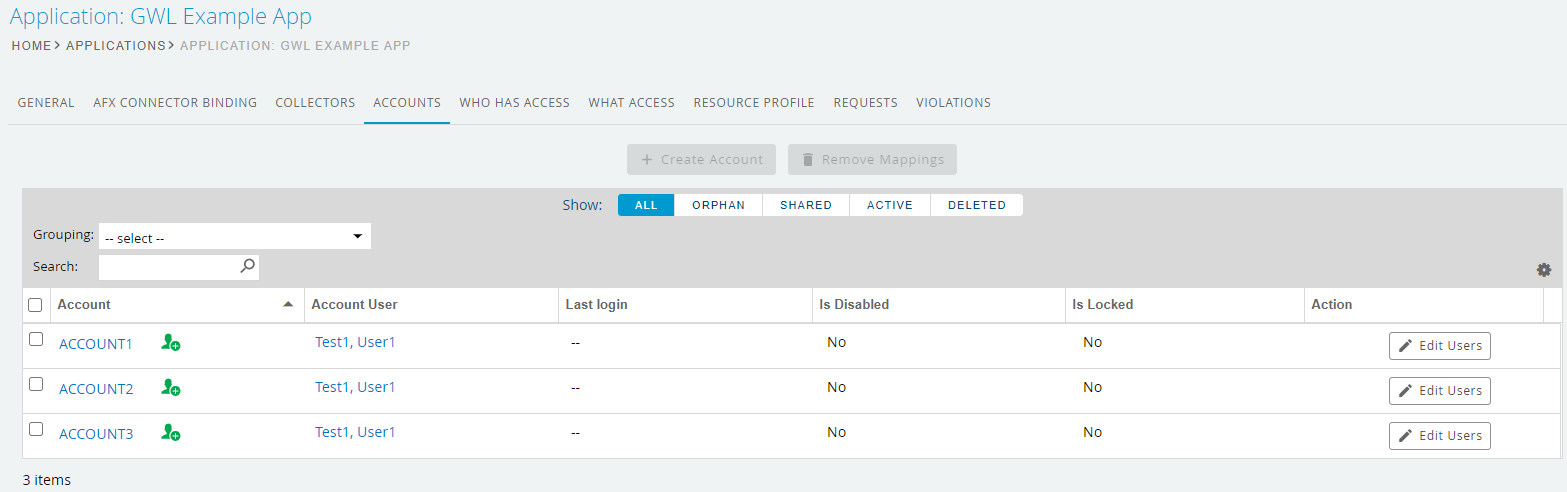Click the magnifier icon in Search box
This screenshot has height=492, width=1567.
tap(248, 266)
